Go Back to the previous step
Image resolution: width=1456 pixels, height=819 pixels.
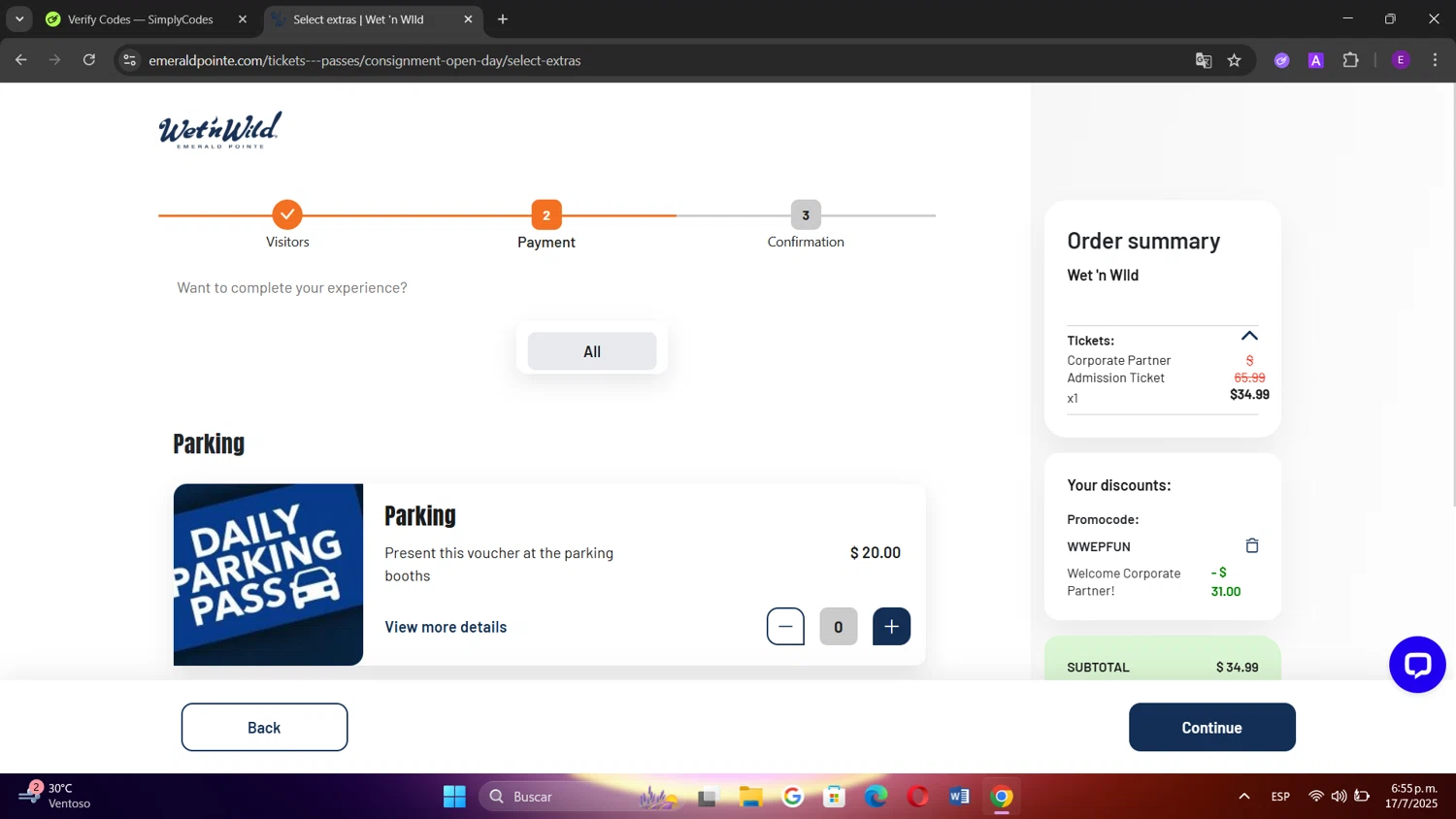(264, 727)
